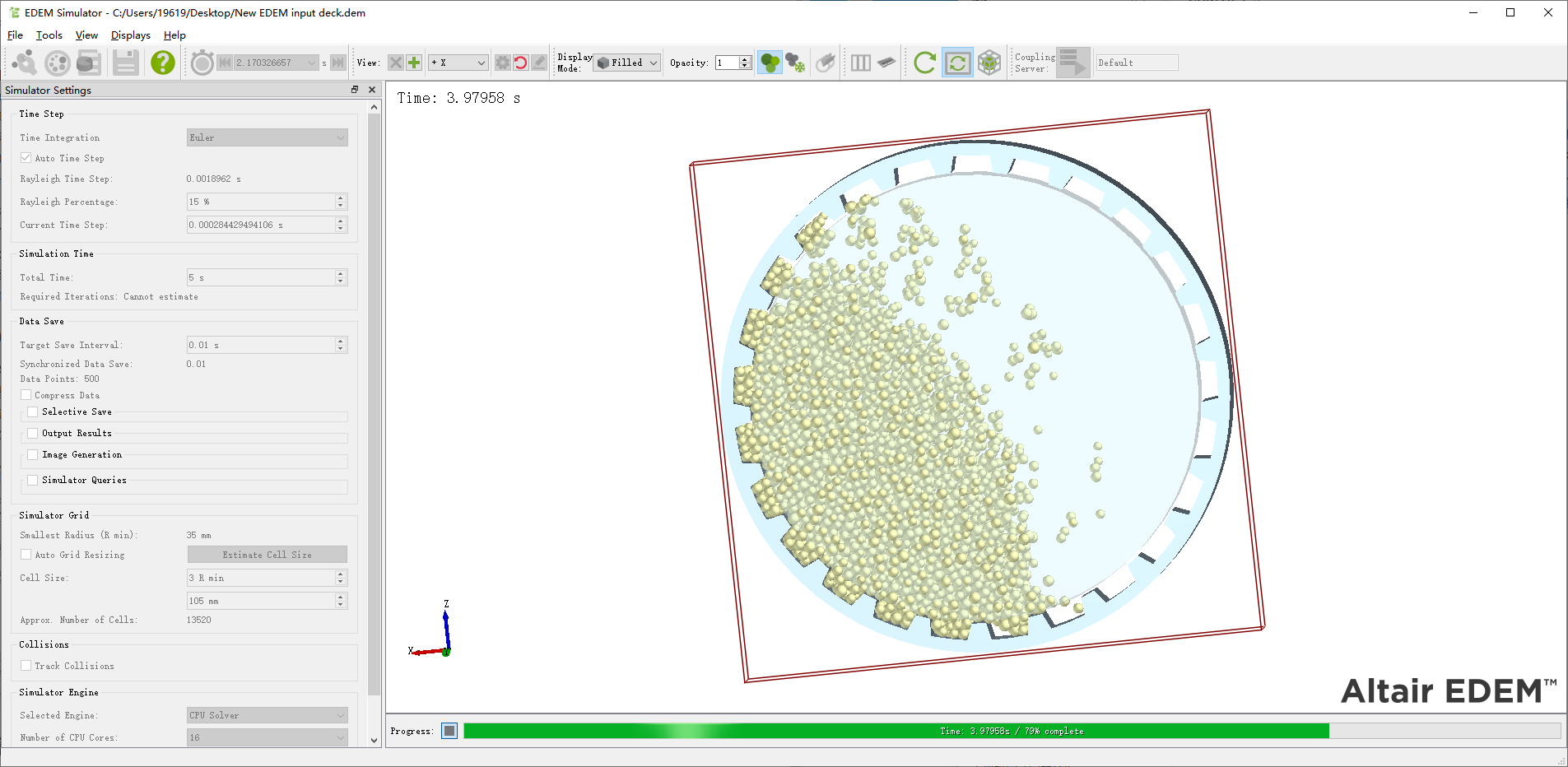Viewport: 1568px width, 767px height.
Task: Click the Simulator Settings vertical scrollbar
Action: [375, 403]
